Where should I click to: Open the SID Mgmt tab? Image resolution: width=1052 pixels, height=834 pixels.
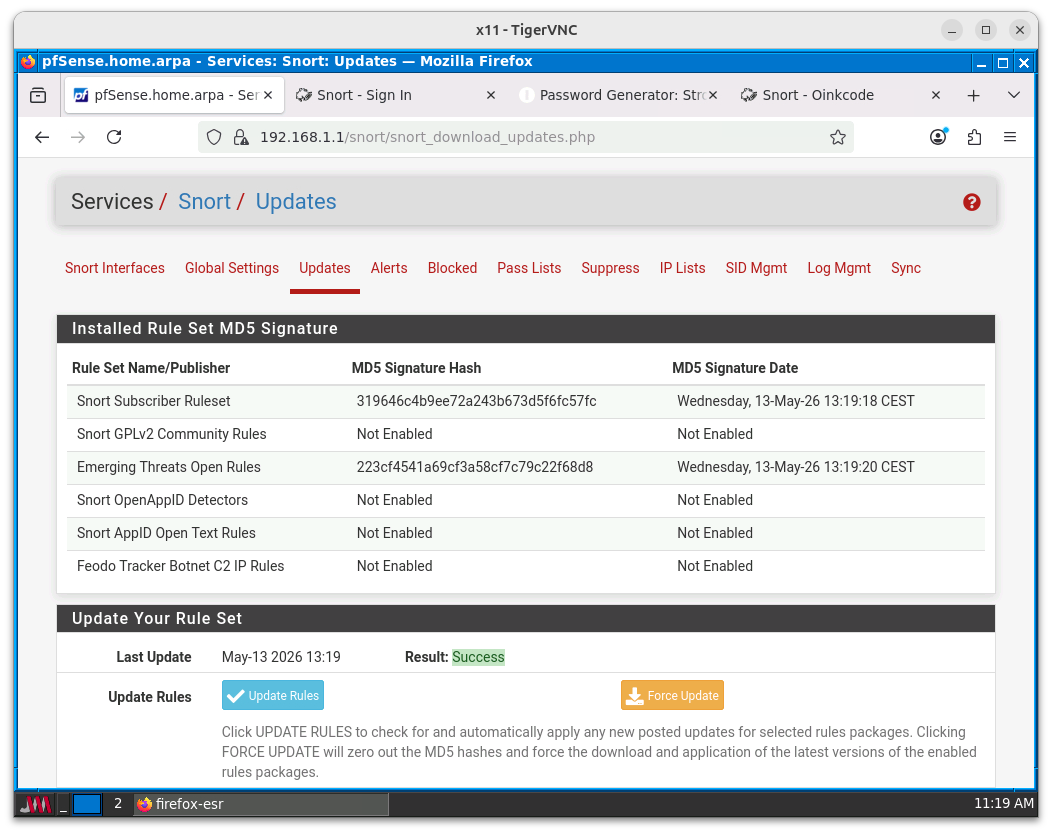pos(756,268)
